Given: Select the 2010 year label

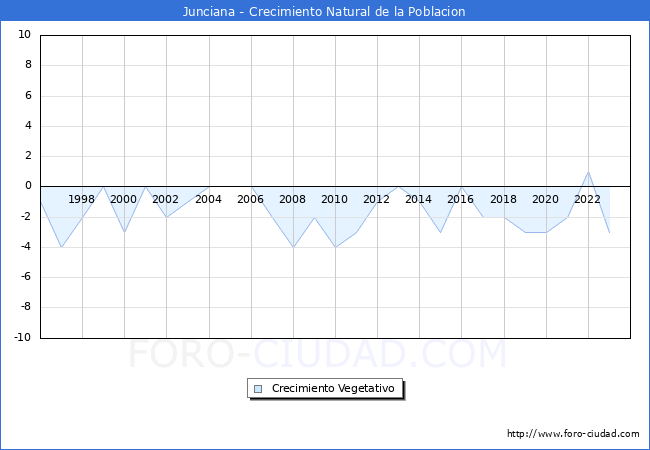Looking at the screenshot, I should click(x=334, y=199).
